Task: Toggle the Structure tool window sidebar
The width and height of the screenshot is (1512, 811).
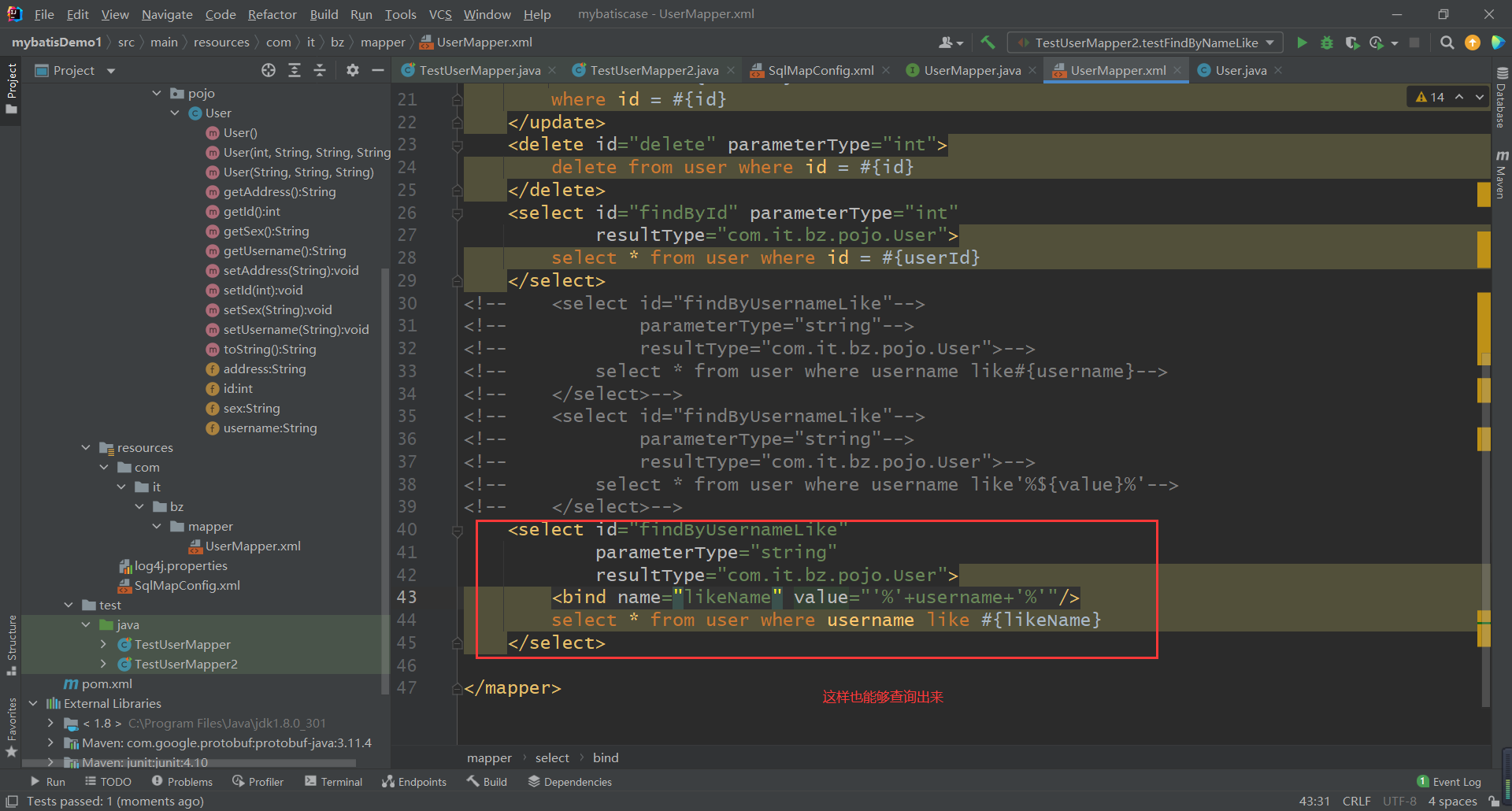Action: 12,643
